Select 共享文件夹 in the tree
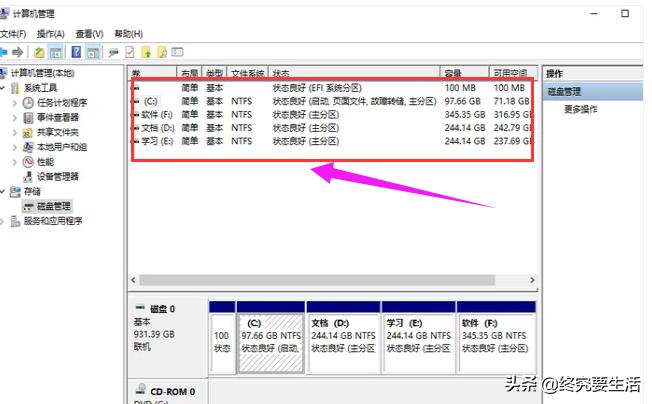 click(x=58, y=132)
